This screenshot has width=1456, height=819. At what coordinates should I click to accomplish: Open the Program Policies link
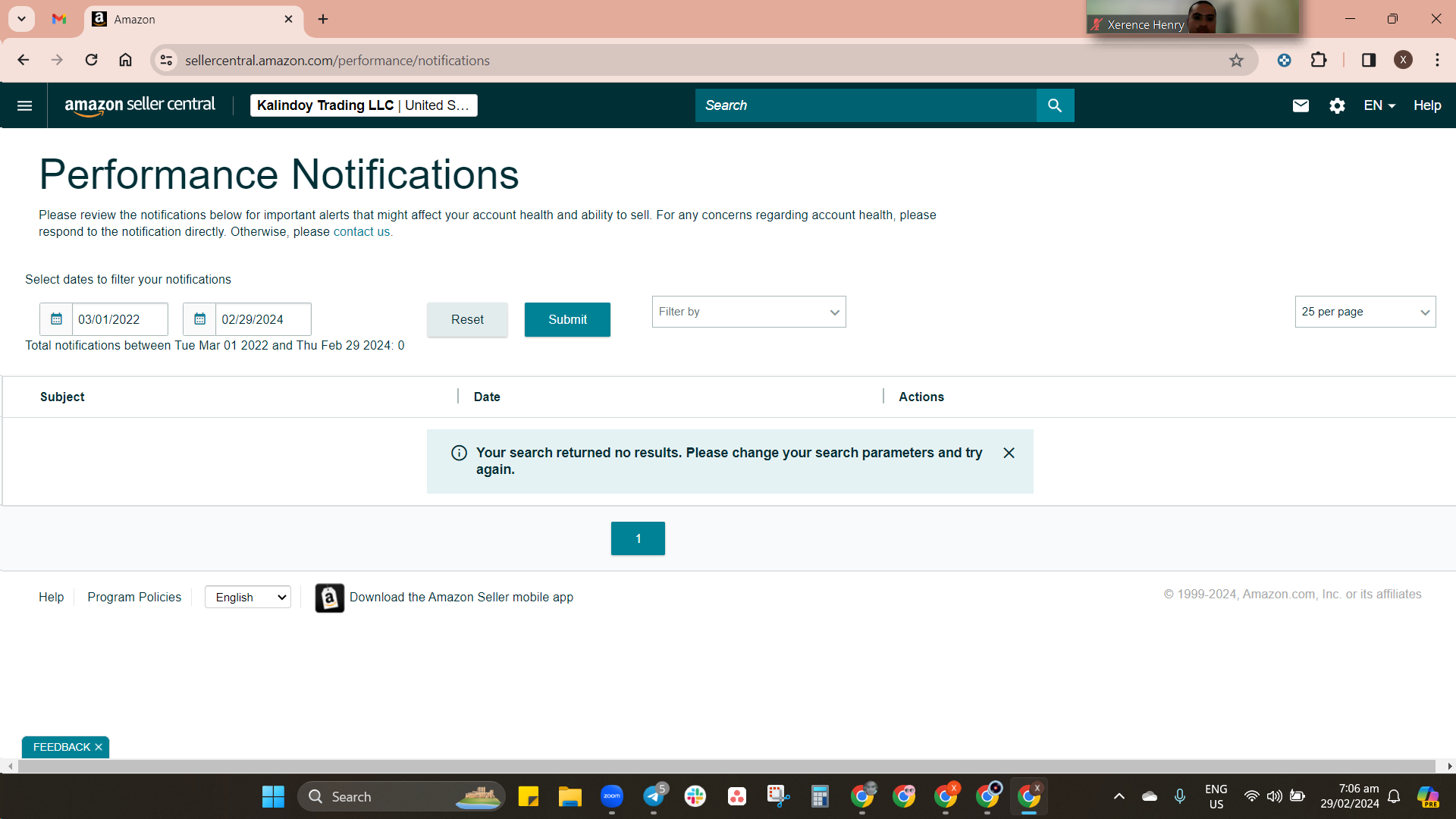click(x=134, y=598)
